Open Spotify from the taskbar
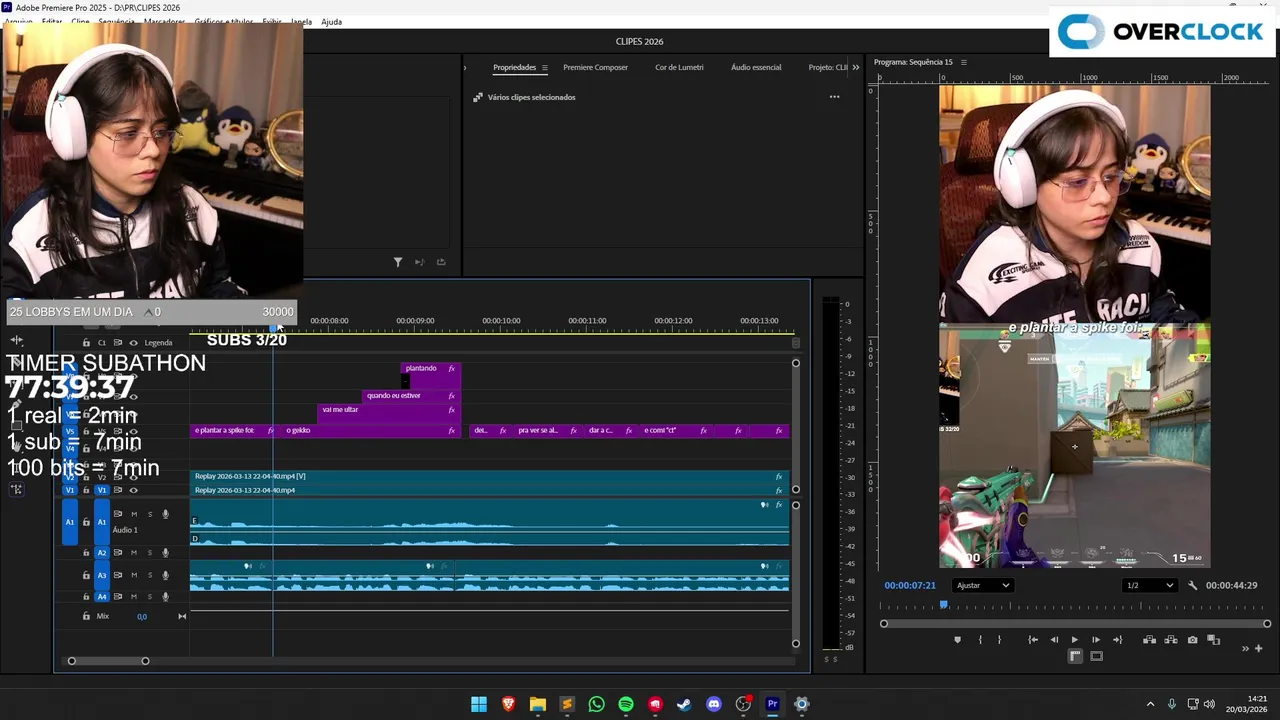 point(626,704)
